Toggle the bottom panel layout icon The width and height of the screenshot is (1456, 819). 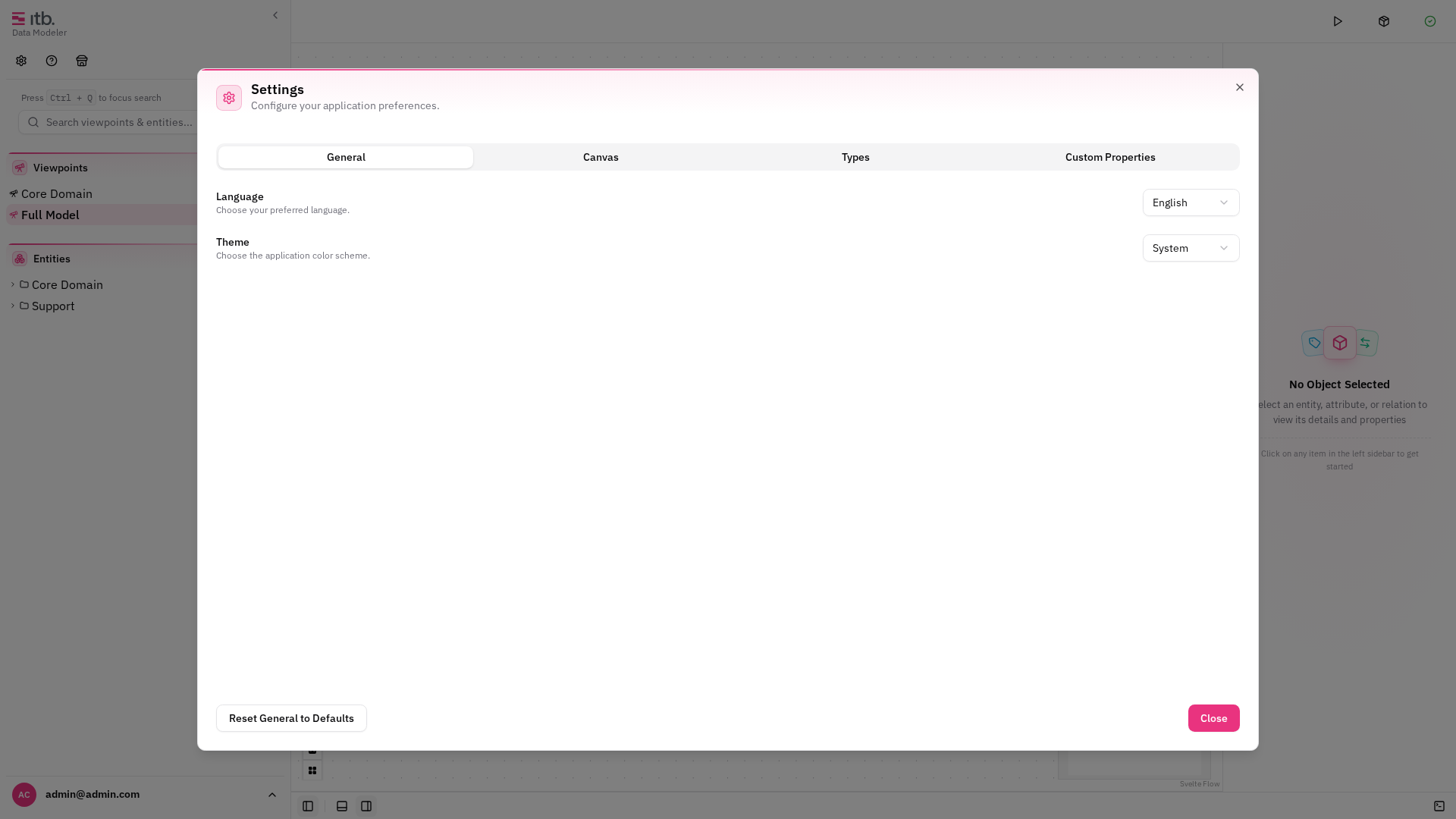coord(342,806)
